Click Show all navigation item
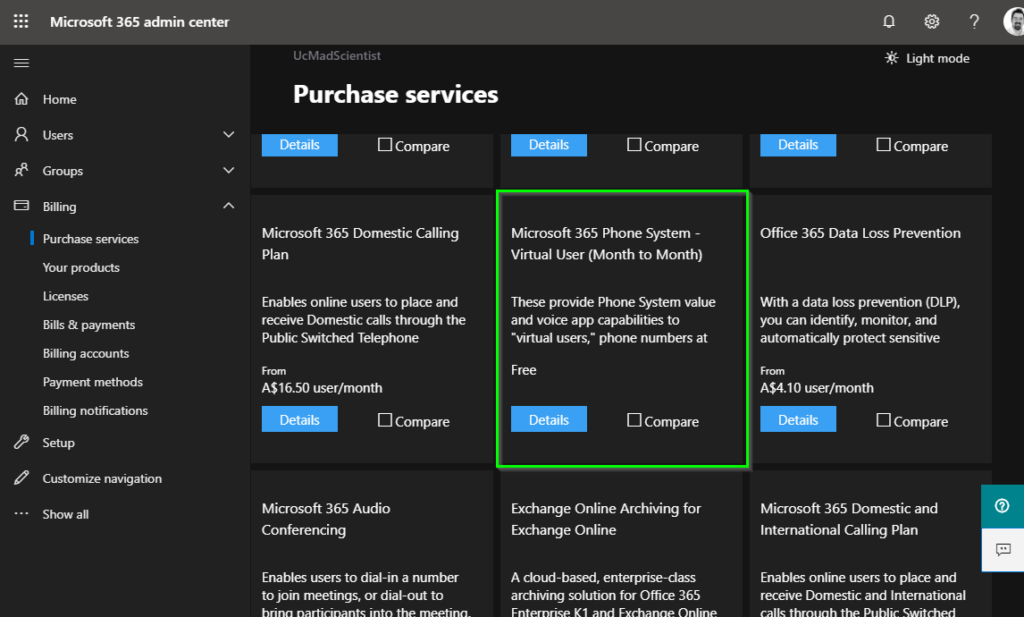 click(65, 514)
